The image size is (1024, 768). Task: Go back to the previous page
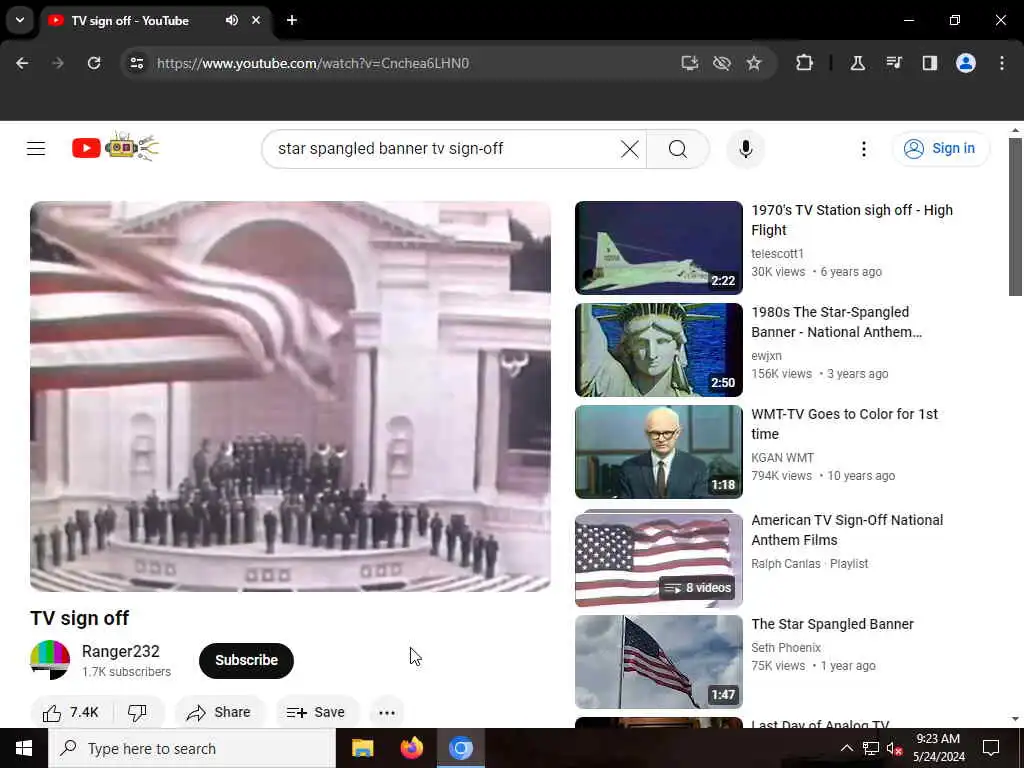point(22,63)
